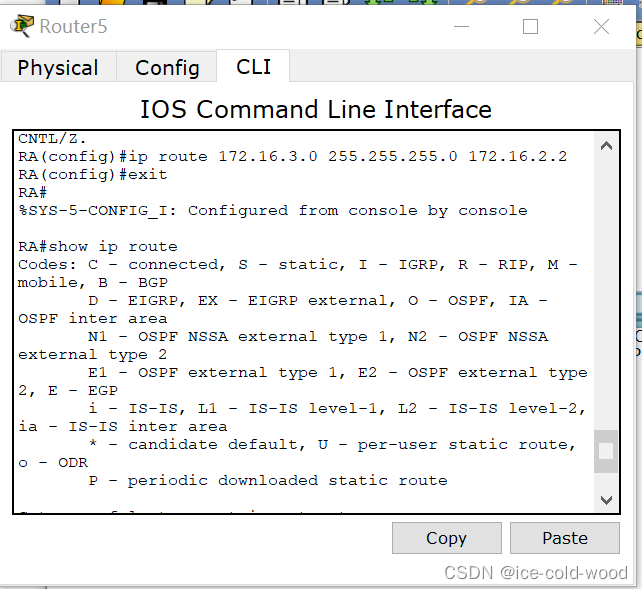Click the 'ip route 172.16.3.0' command line
Image resolution: width=642 pixels, height=589 pixels.
click(x=292, y=156)
